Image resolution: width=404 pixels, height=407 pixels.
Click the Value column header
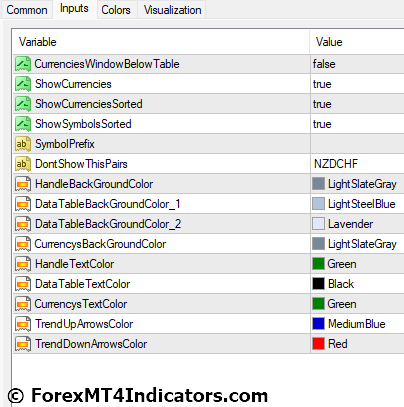[x=357, y=42]
